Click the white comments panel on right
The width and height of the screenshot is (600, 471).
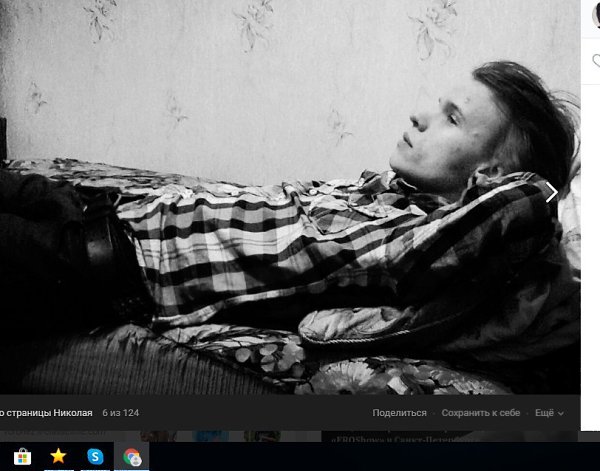(x=592, y=250)
